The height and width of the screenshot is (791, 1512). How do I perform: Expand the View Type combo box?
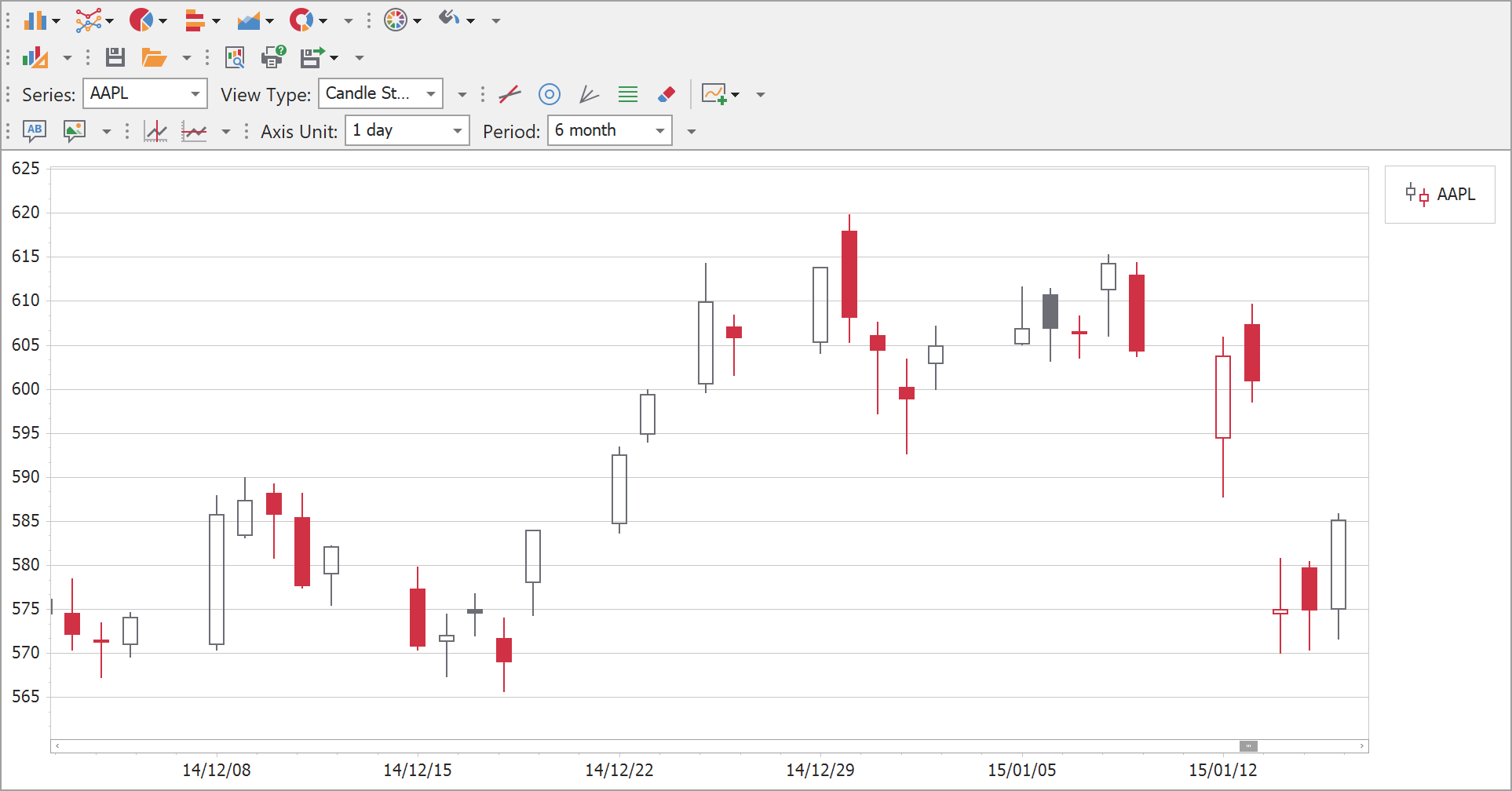430,94
